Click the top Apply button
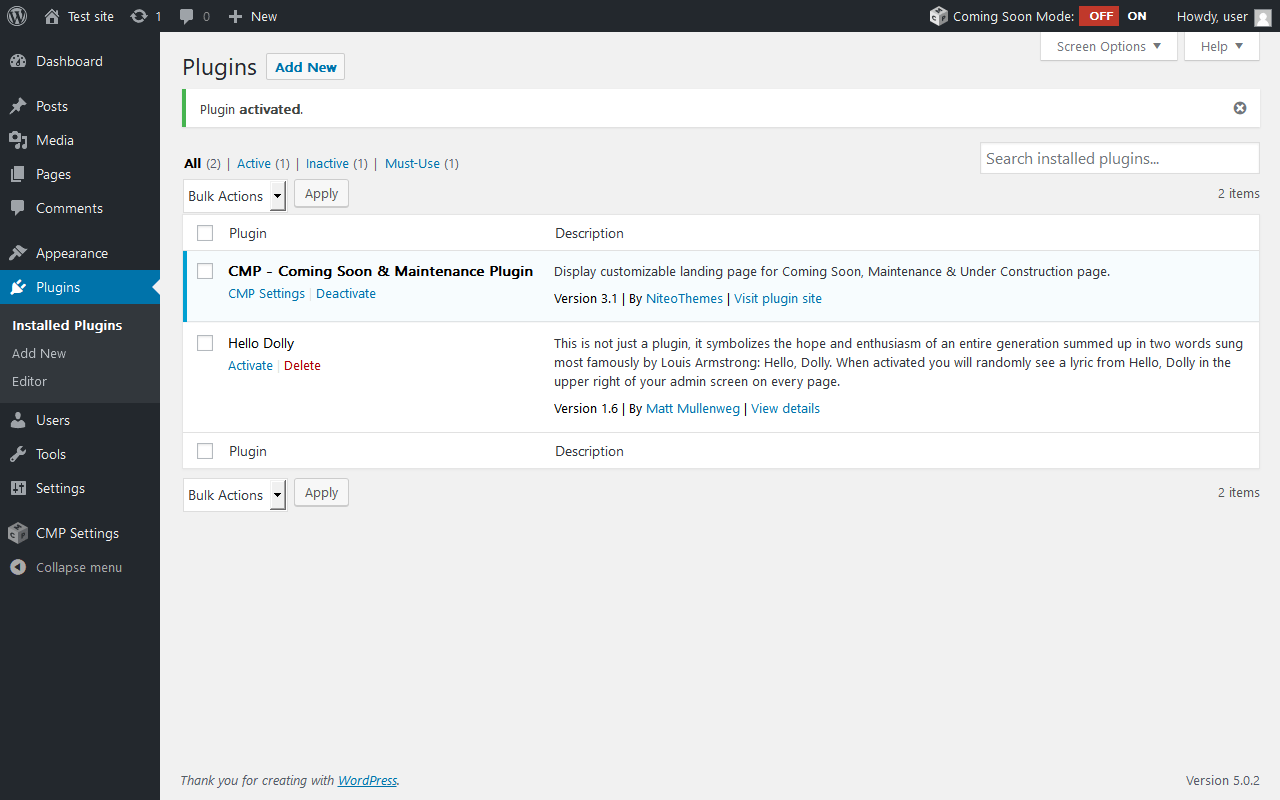Image resolution: width=1280 pixels, height=800 pixels. [x=321, y=194]
